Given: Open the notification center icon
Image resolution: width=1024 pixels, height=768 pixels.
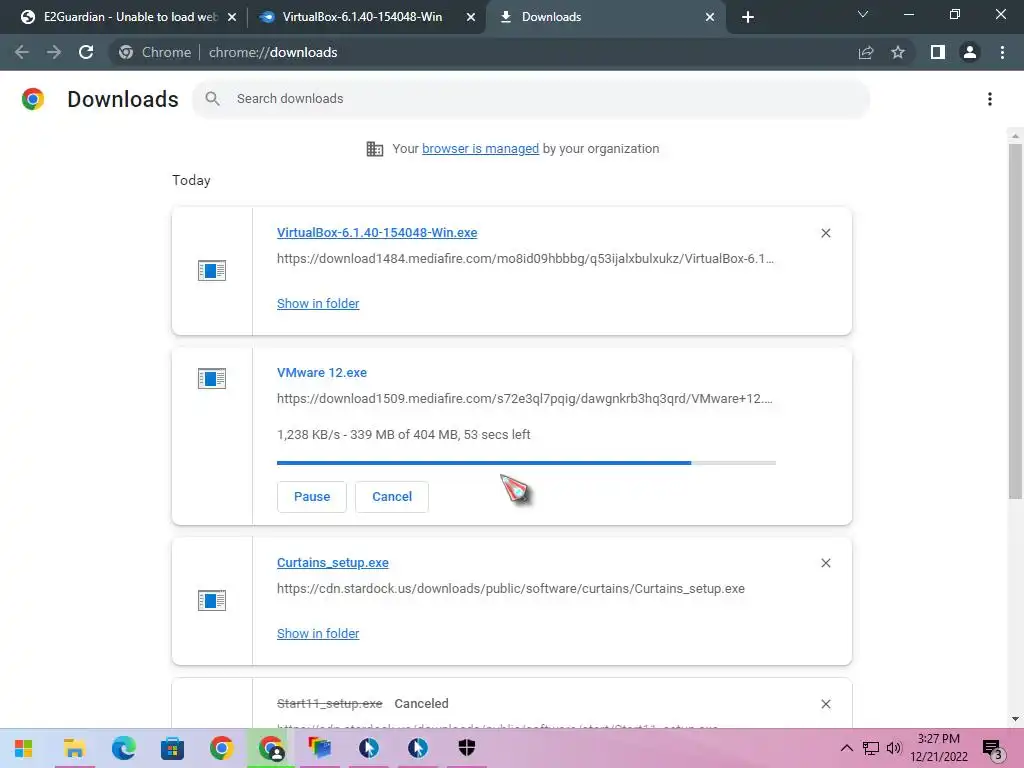Looking at the screenshot, I should 993,750.
